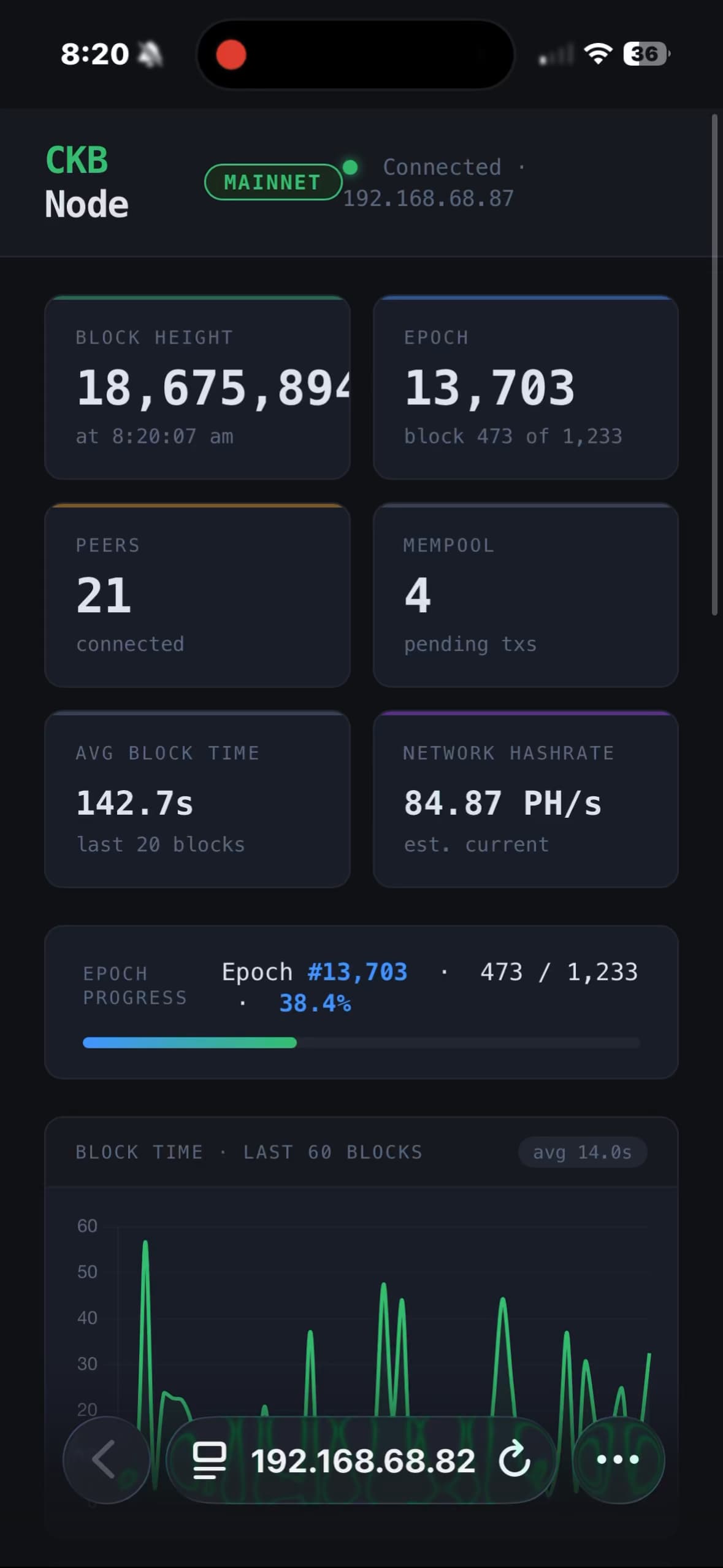Tap the battery level indicator
This screenshot has height=1568, width=723.
coord(645,54)
